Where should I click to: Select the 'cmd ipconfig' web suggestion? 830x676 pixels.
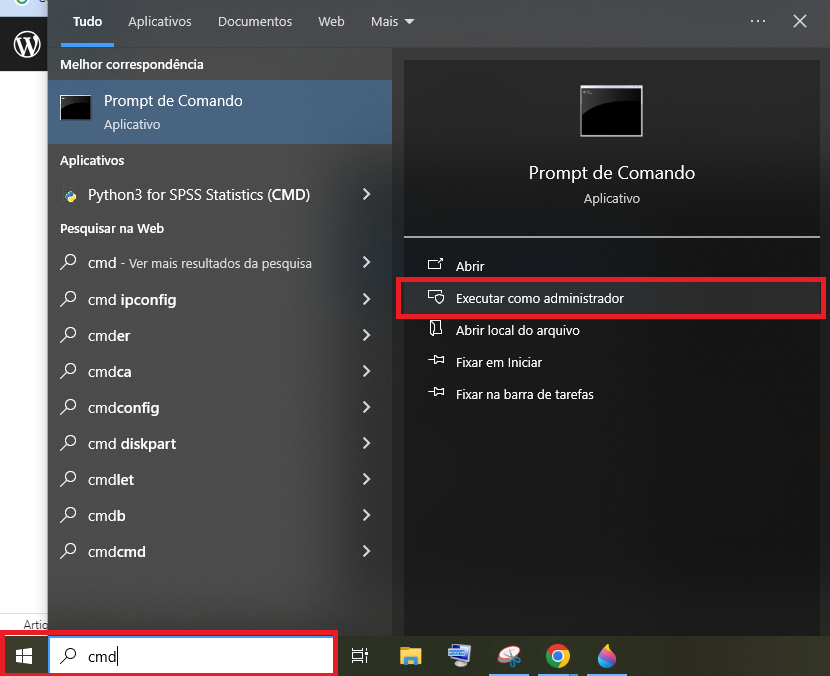tap(220, 300)
